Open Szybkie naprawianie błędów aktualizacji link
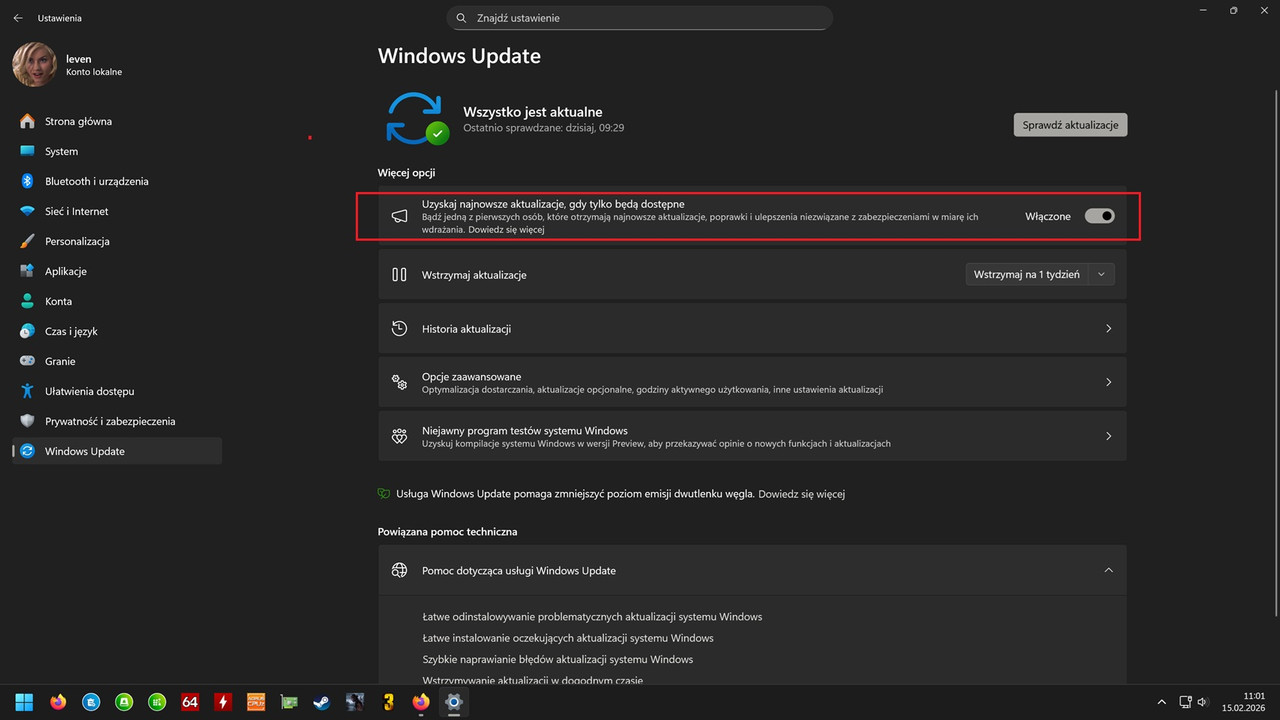 557,659
